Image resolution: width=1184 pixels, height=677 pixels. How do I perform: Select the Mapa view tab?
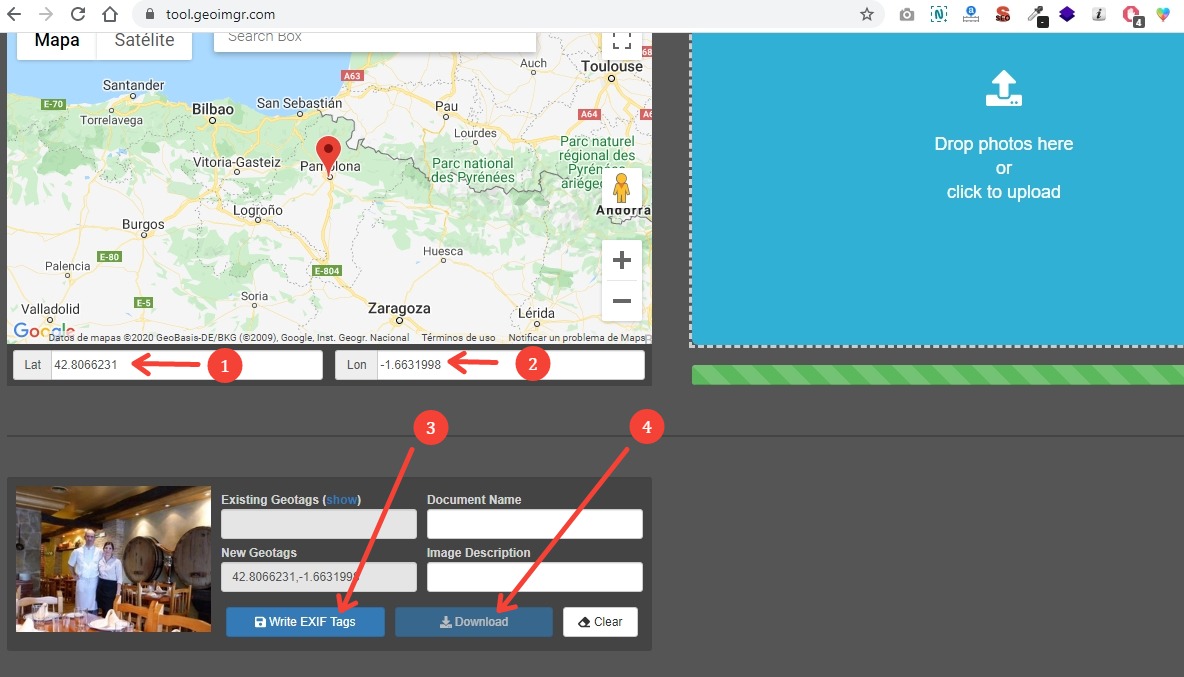56,40
